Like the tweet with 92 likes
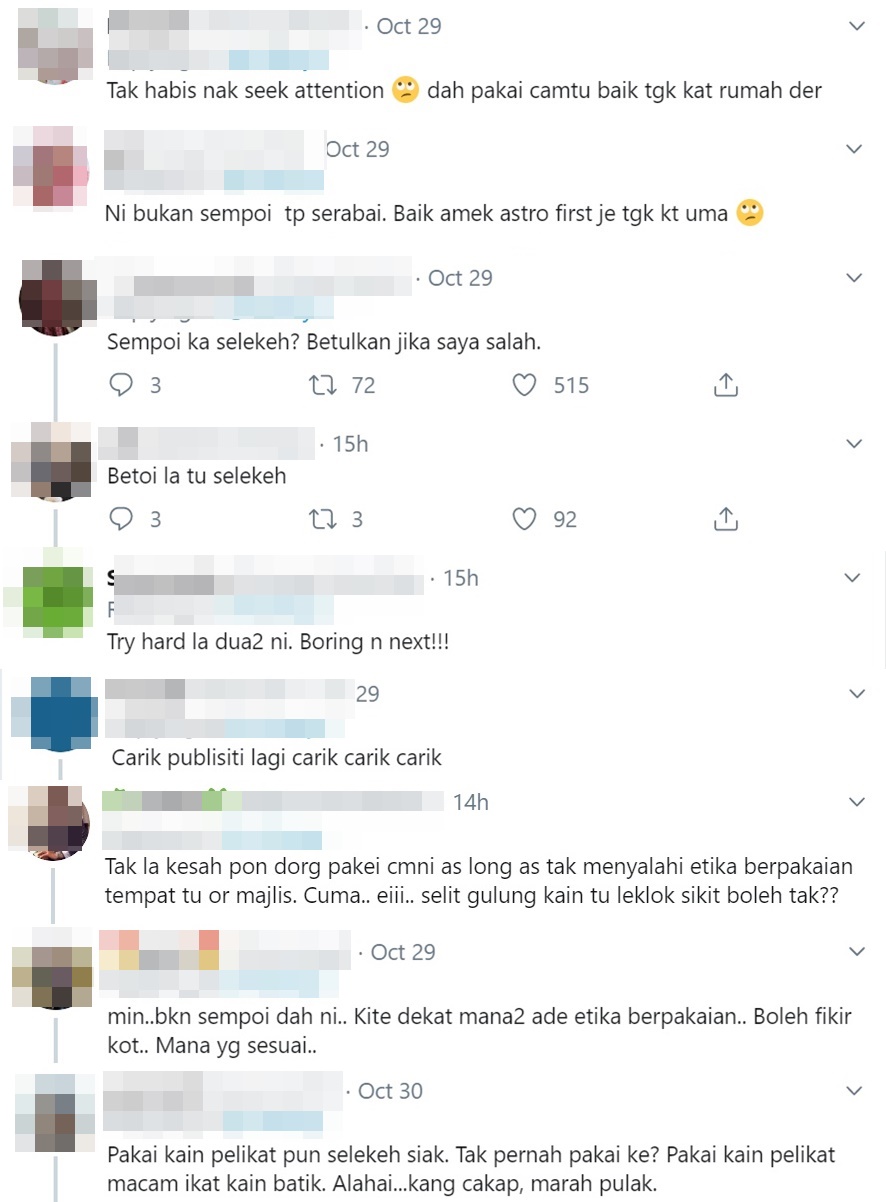 tap(525, 519)
